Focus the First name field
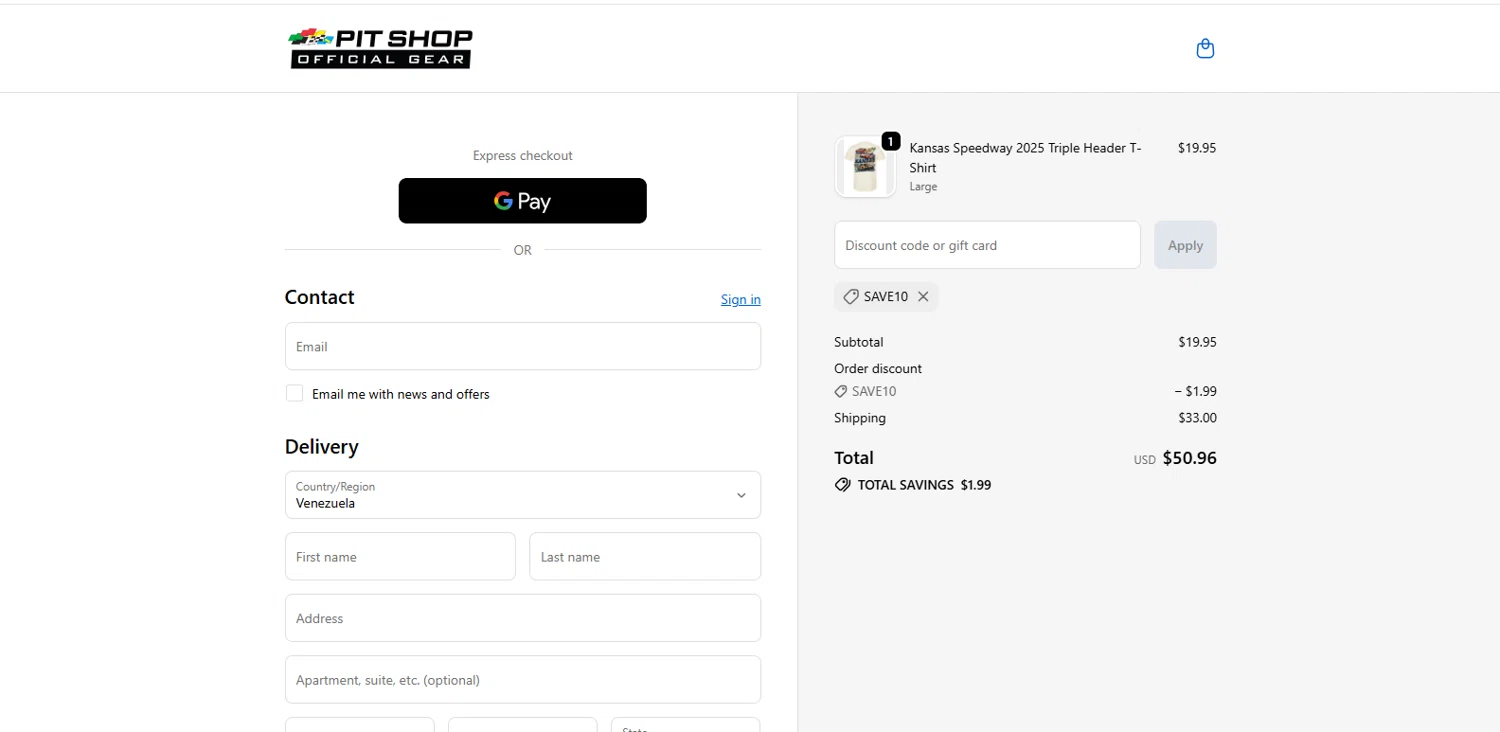 tap(400, 556)
